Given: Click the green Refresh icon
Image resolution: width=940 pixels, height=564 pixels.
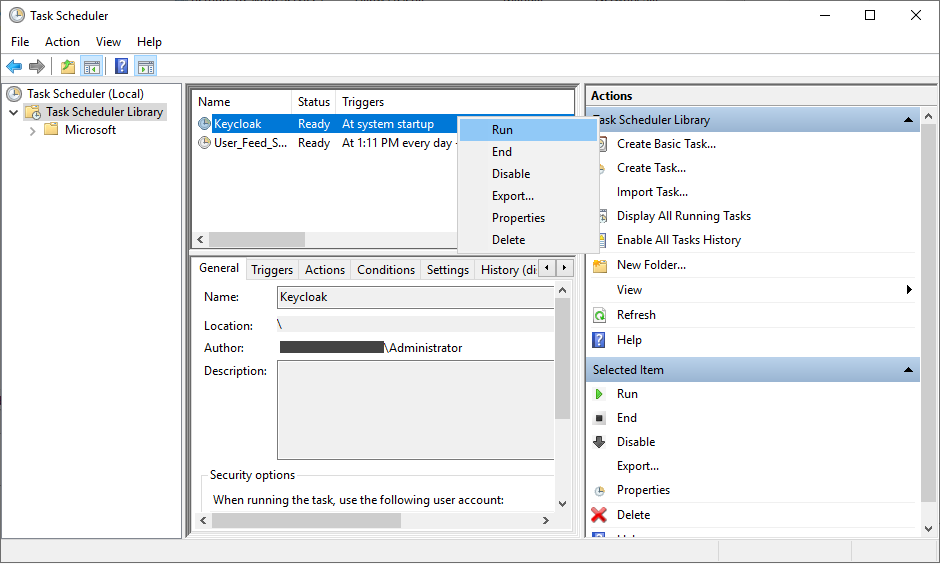Looking at the screenshot, I should pos(599,315).
